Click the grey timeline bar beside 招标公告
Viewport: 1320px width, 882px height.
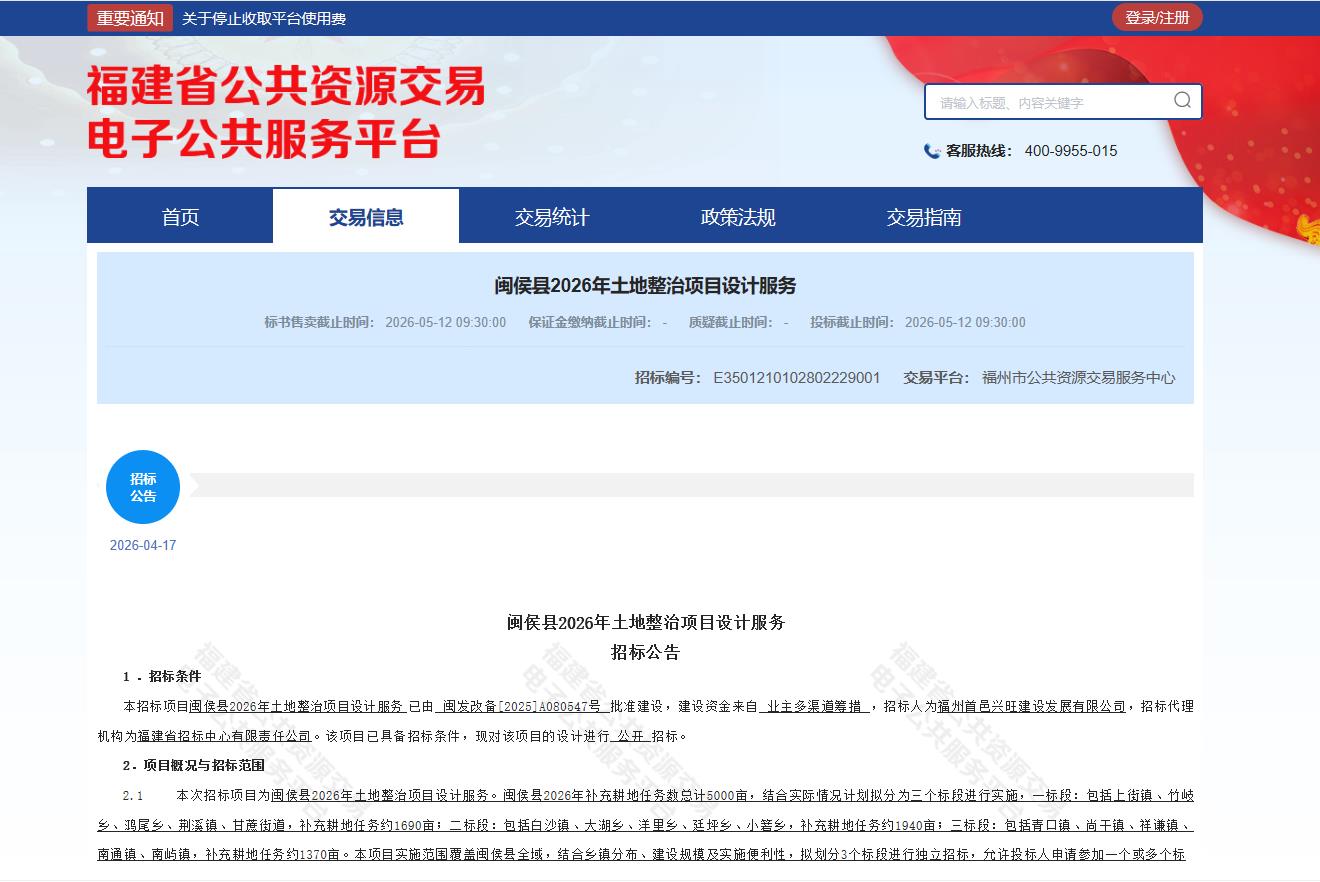pos(690,485)
